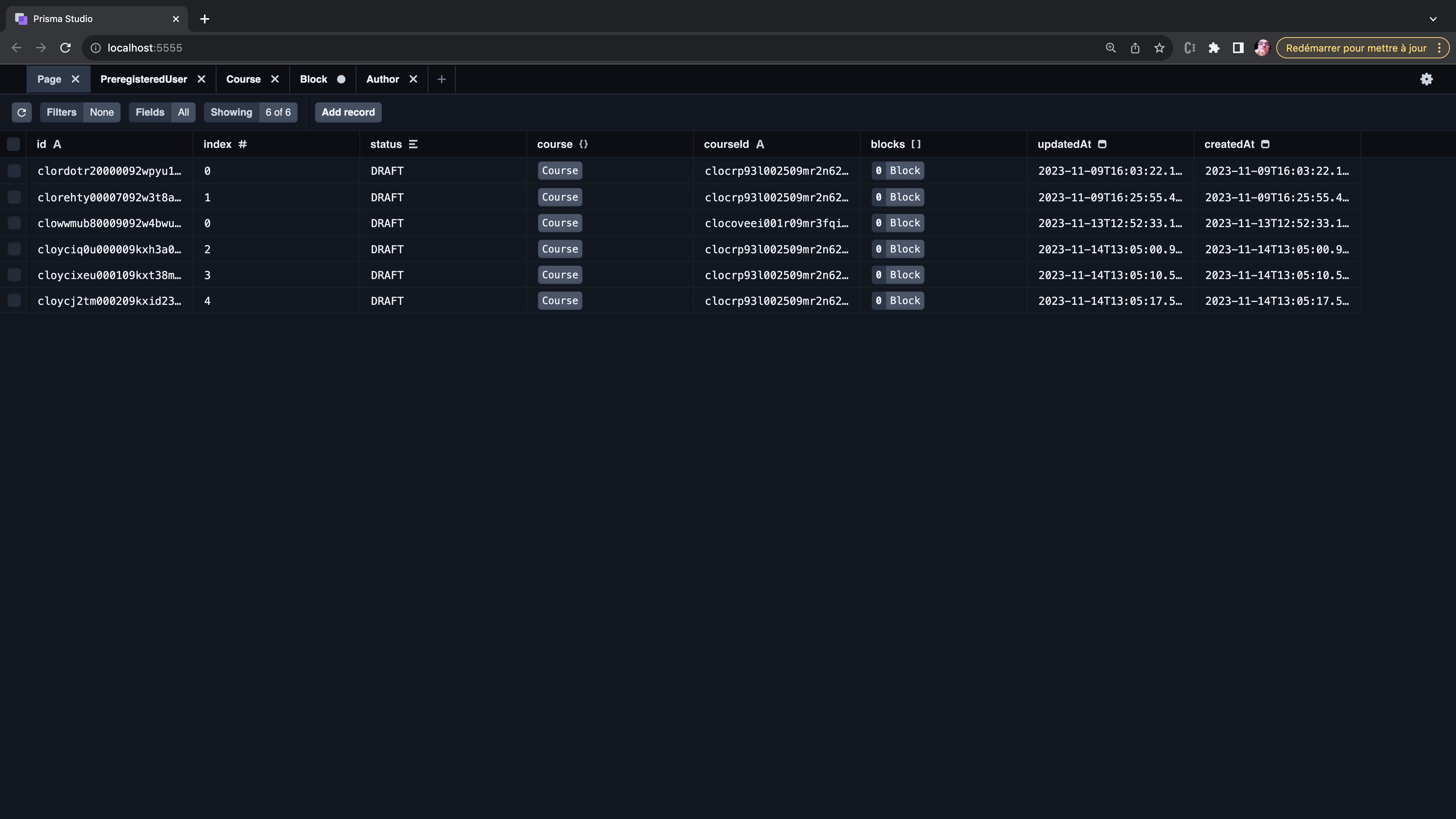Open Prisma Studio settings gear

pyautogui.click(x=1426, y=79)
